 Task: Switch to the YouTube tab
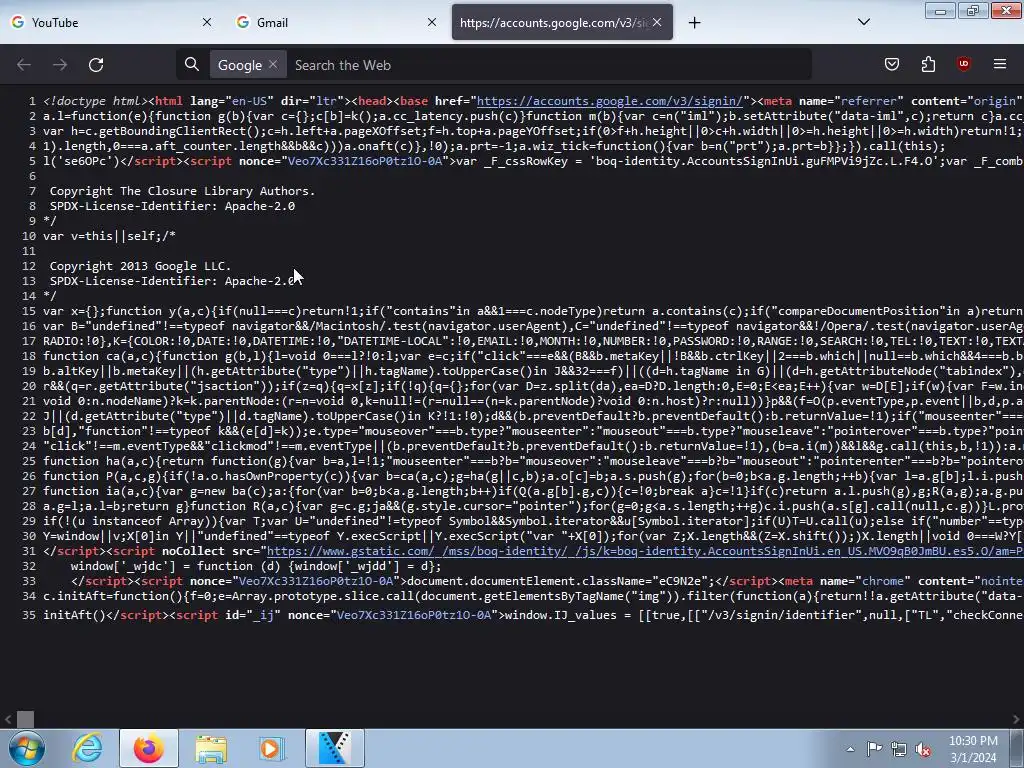pyautogui.click(x=111, y=22)
